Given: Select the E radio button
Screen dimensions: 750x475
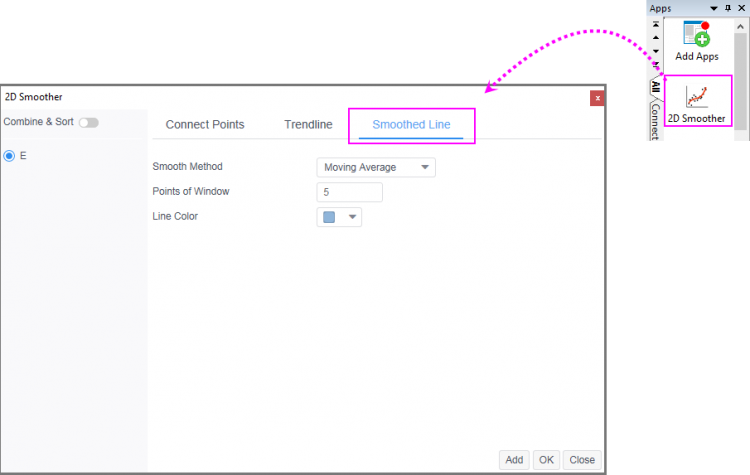Looking at the screenshot, I should tap(9, 156).
